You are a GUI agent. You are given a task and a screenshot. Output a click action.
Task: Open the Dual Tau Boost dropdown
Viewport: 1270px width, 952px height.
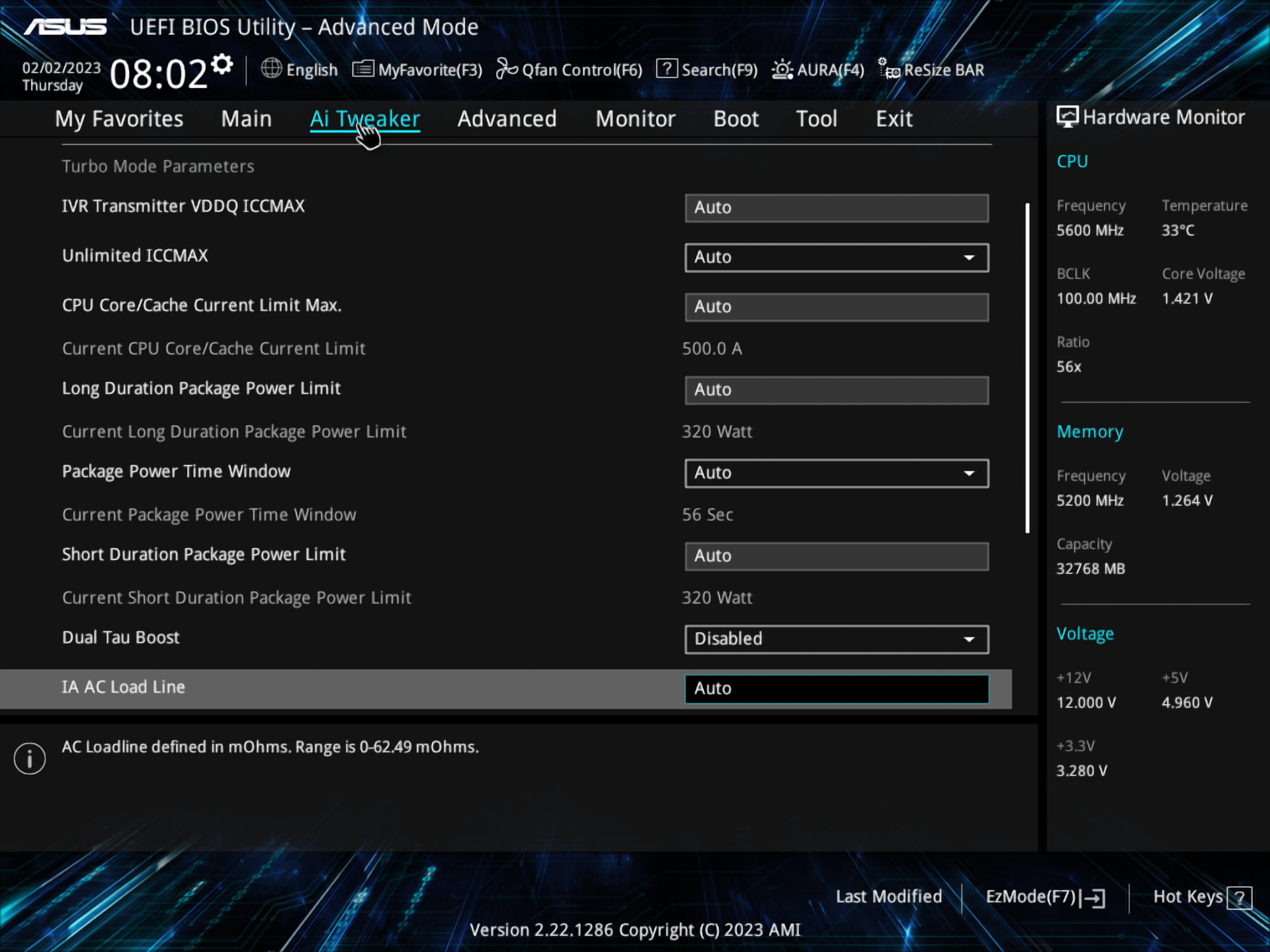837,639
